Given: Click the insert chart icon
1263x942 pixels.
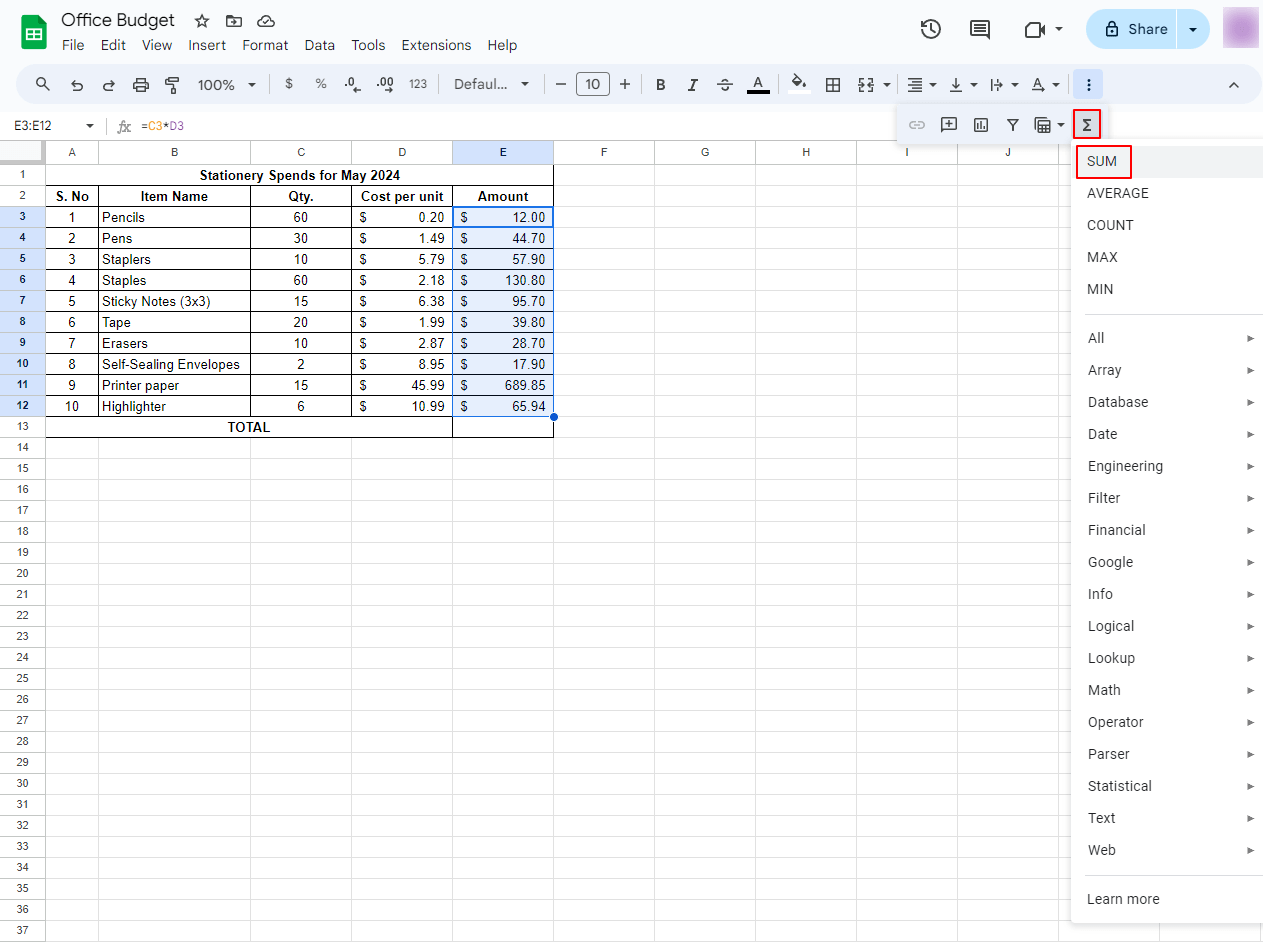Looking at the screenshot, I should pos(981,125).
